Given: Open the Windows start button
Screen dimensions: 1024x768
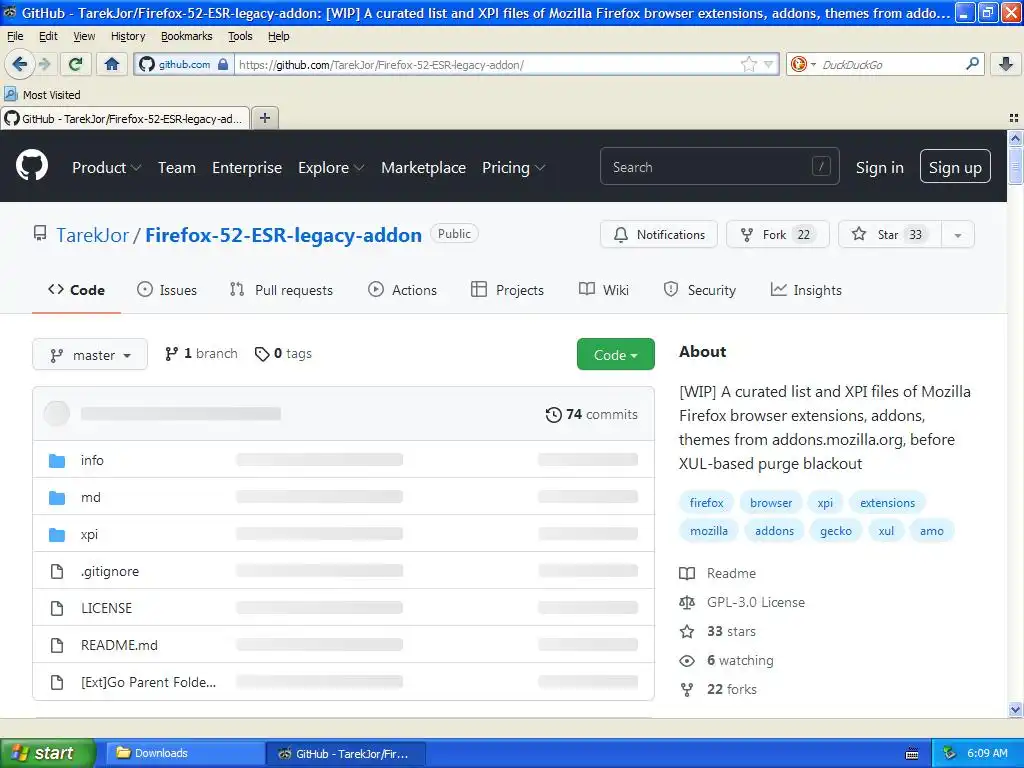Looking at the screenshot, I should click(x=47, y=753).
